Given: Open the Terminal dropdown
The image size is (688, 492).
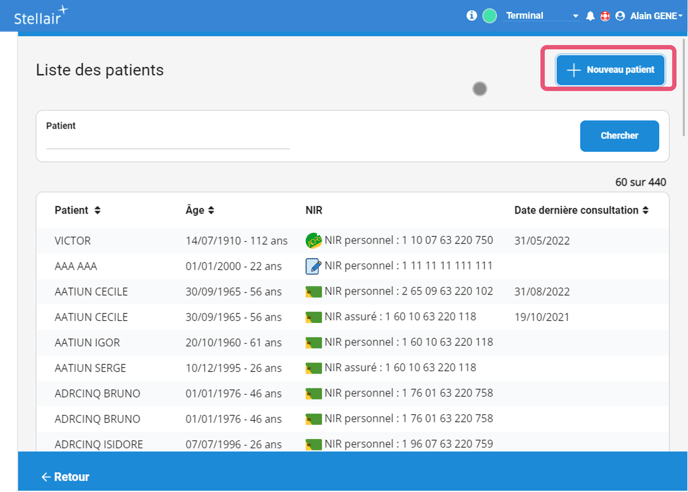Looking at the screenshot, I should [x=542, y=16].
